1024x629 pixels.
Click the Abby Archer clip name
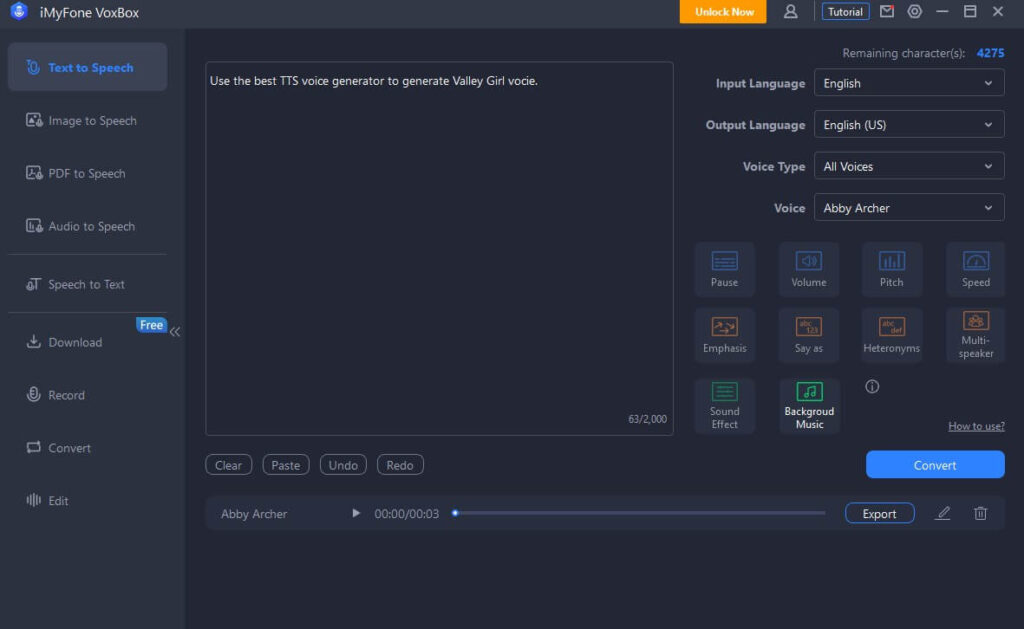(x=253, y=514)
